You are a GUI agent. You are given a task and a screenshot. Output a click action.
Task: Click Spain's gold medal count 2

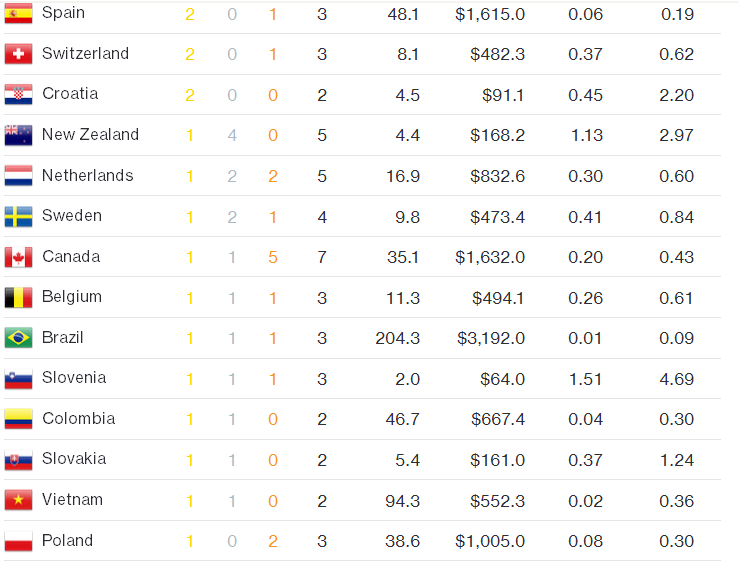coord(190,13)
